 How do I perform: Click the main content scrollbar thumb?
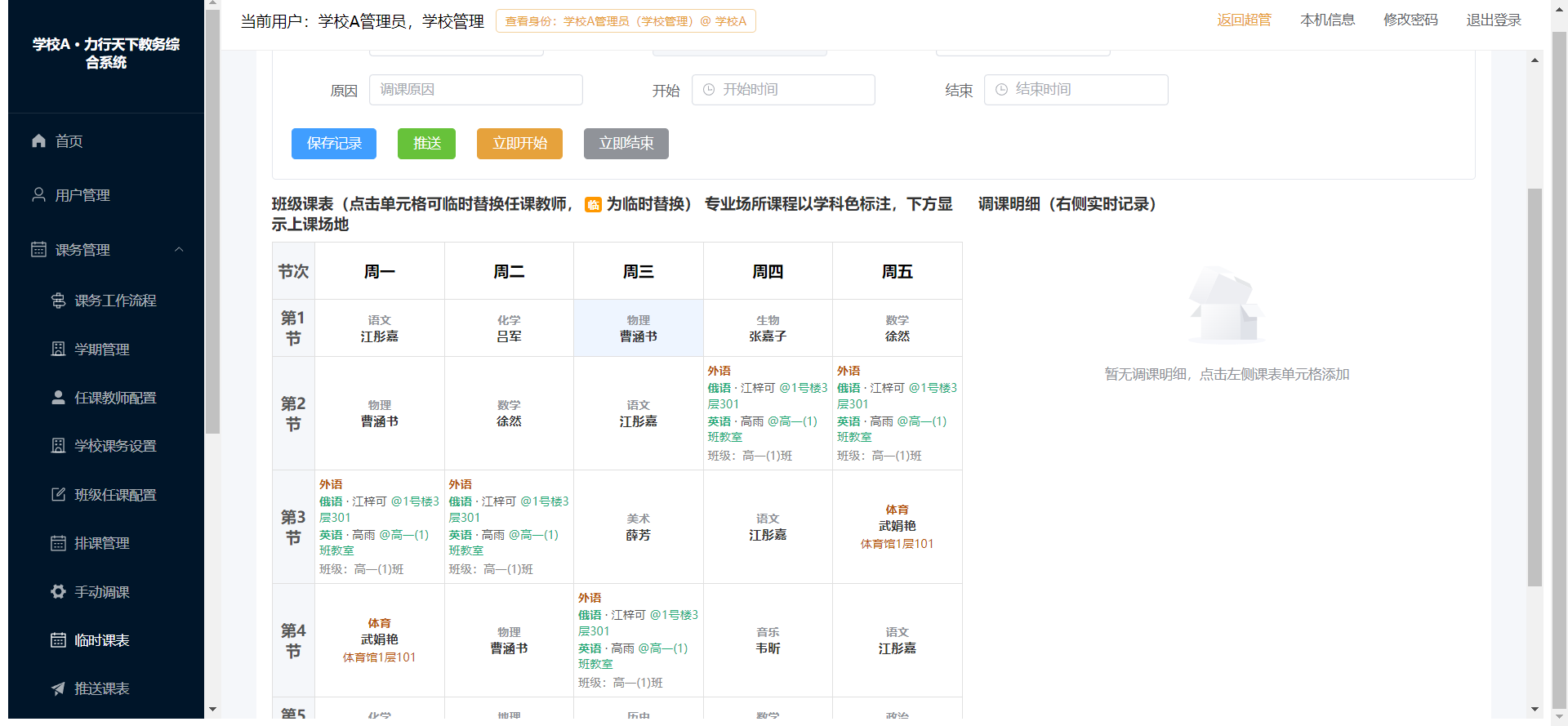tap(1535, 387)
